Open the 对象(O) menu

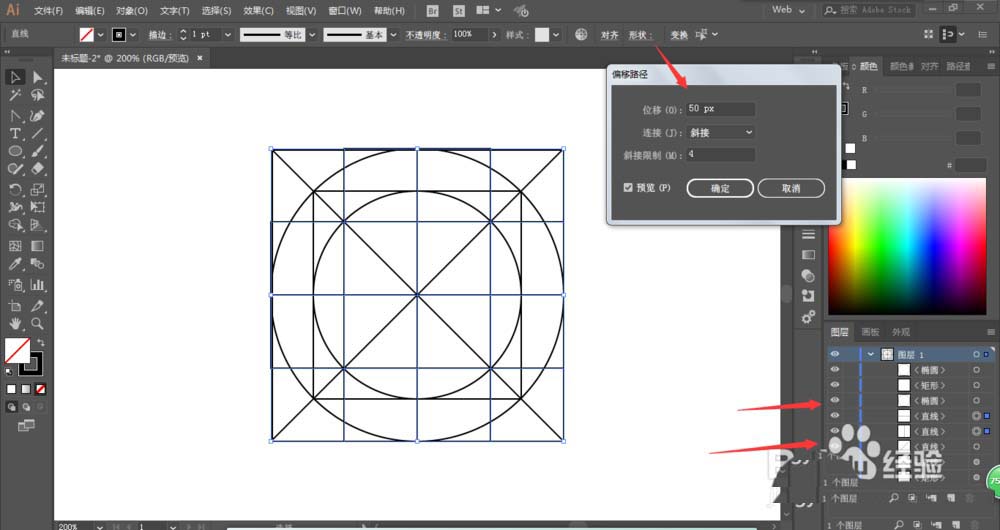[x=131, y=11]
